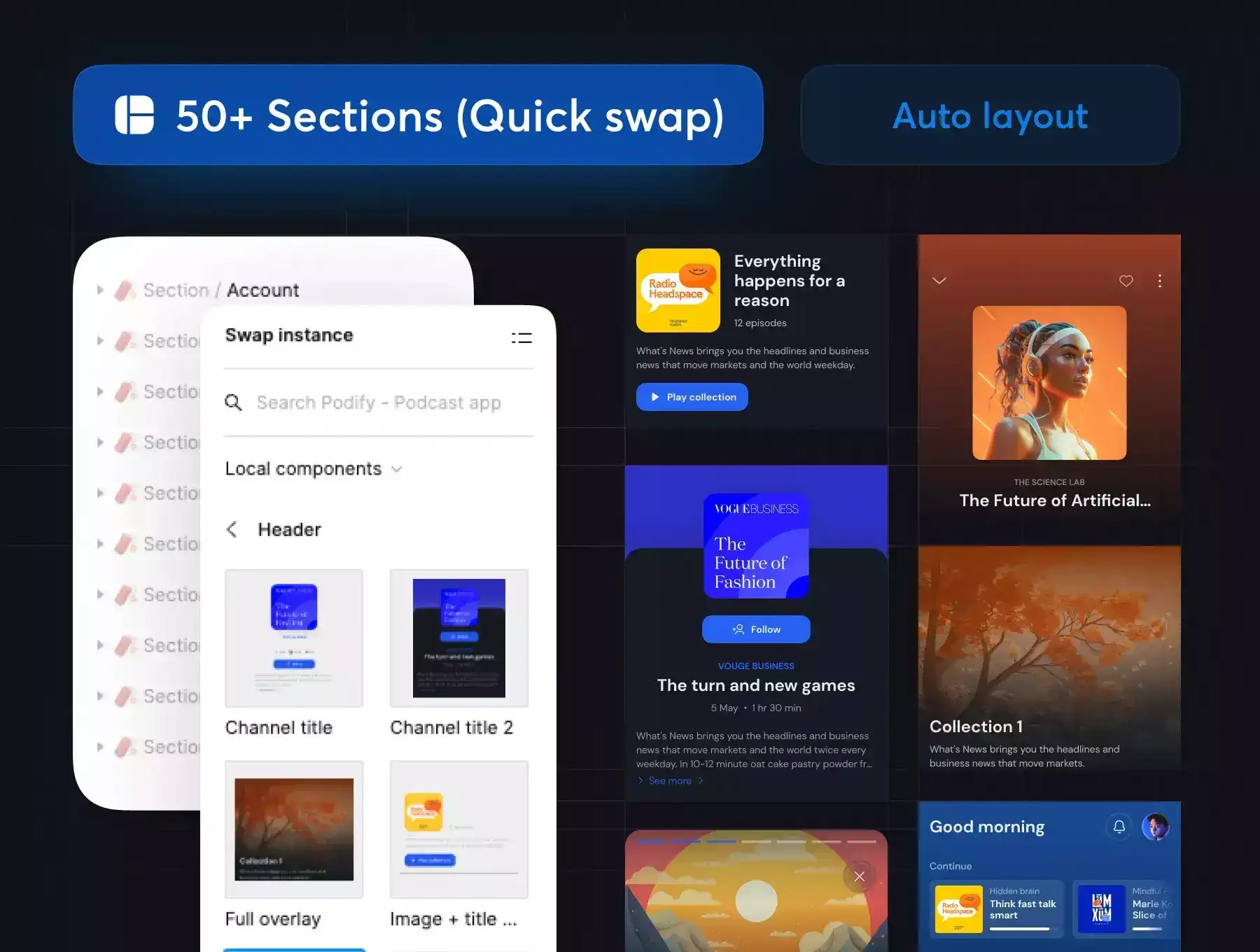
Task: Expand the Section / Account tree item
Action: pos(100,290)
